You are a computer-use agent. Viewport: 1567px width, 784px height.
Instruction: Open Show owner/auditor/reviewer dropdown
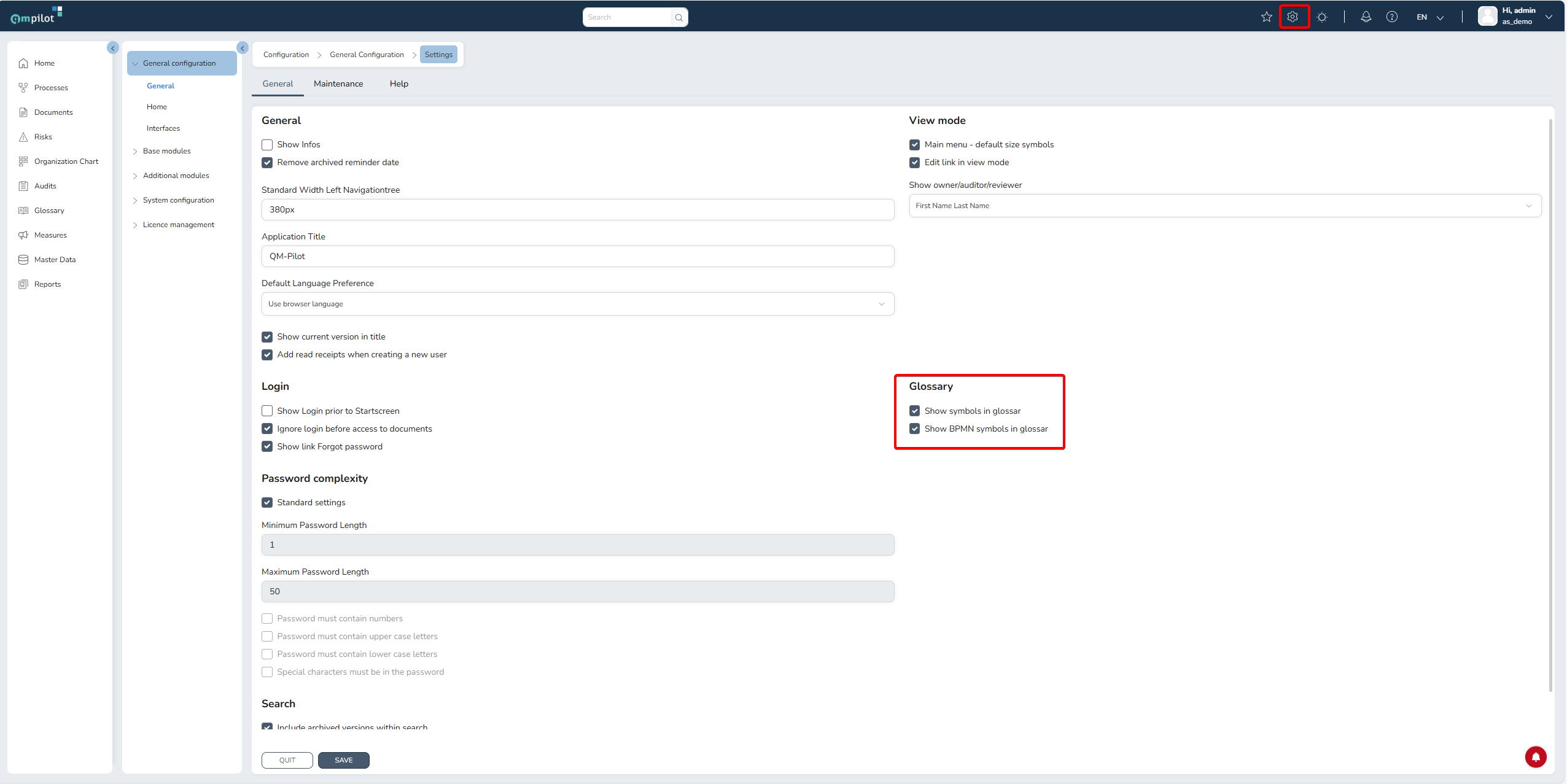[x=1224, y=206]
